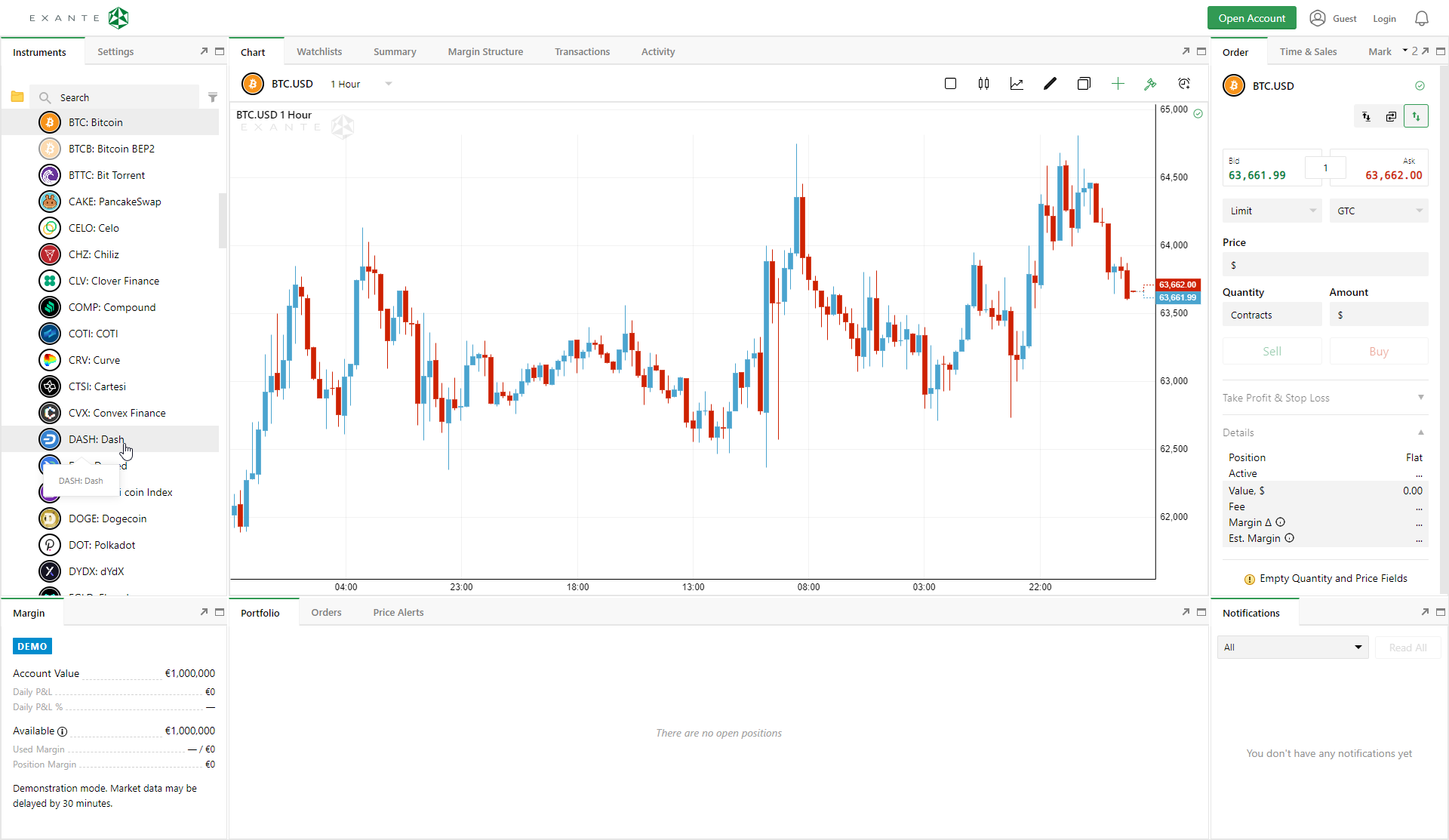The width and height of the screenshot is (1449, 840).
Task: Open the price alert clock icon
Action: pyautogui.click(x=1184, y=84)
